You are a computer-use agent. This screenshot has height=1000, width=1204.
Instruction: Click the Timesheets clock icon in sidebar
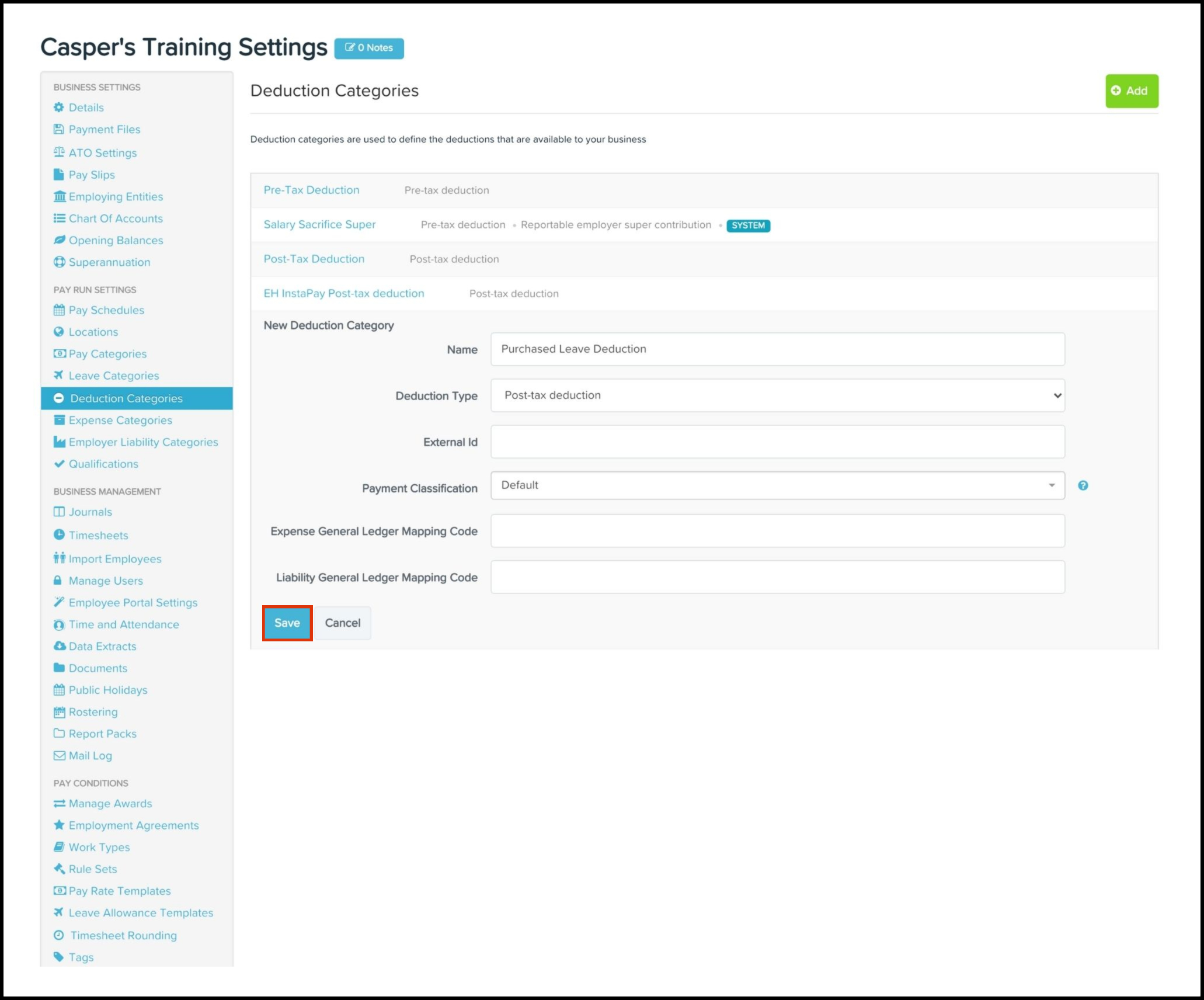pyautogui.click(x=57, y=534)
